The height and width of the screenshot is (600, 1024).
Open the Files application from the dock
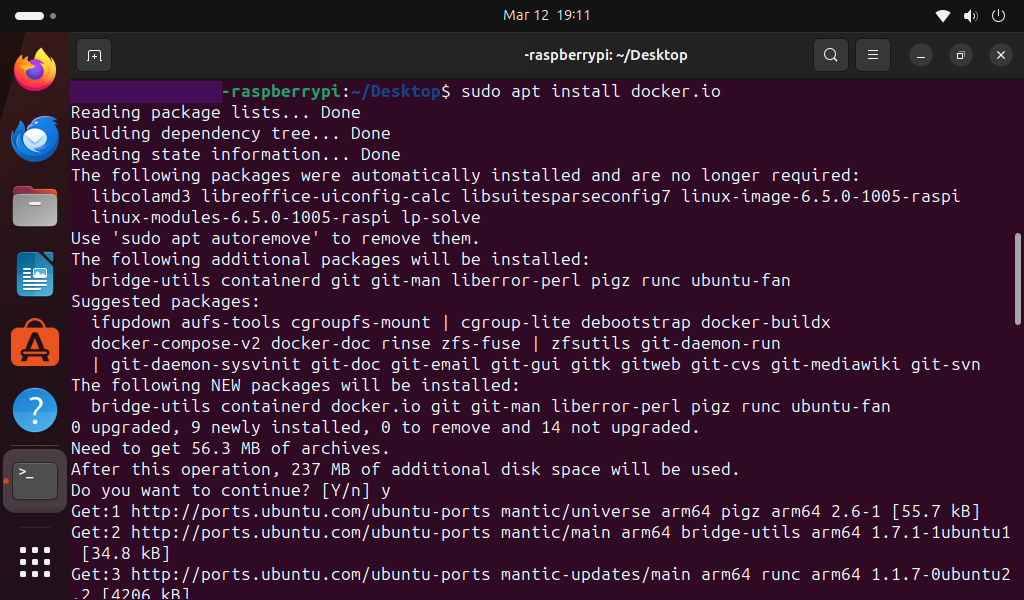click(x=34, y=206)
